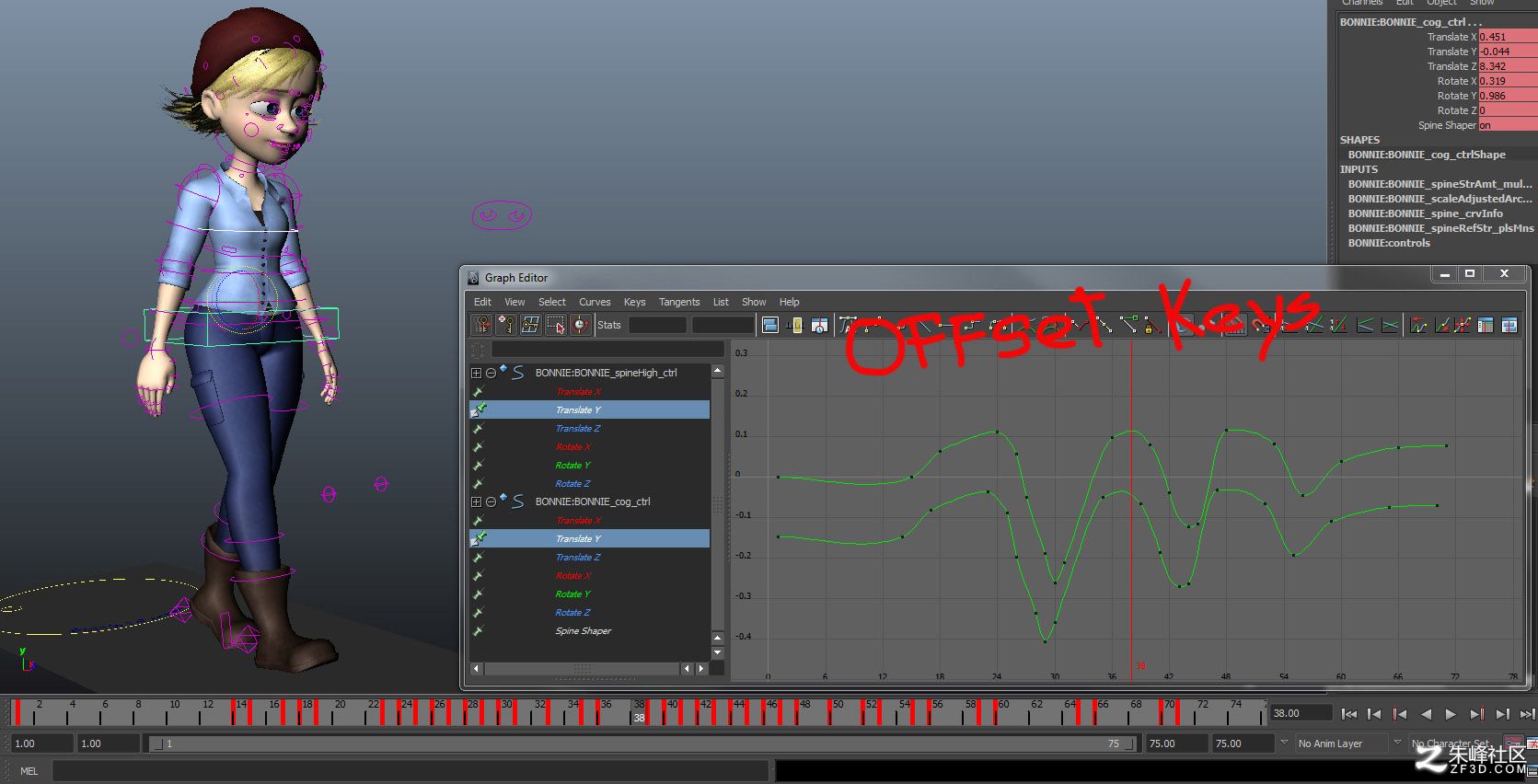Select BONNIE_spineStrAmt input node

tap(1440, 184)
